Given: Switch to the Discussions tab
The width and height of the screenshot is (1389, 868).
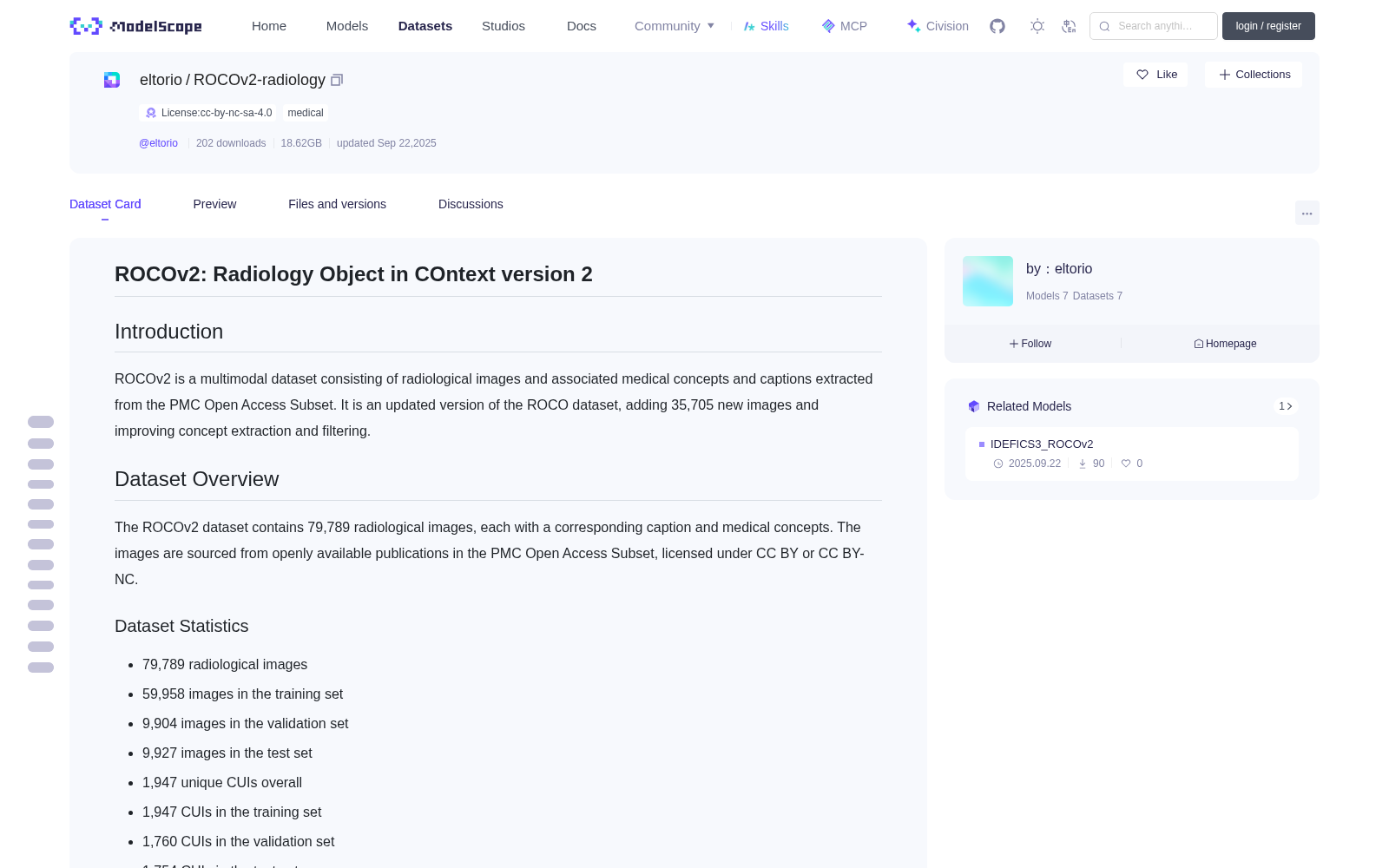Looking at the screenshot, I should click(x=471, y=204).
